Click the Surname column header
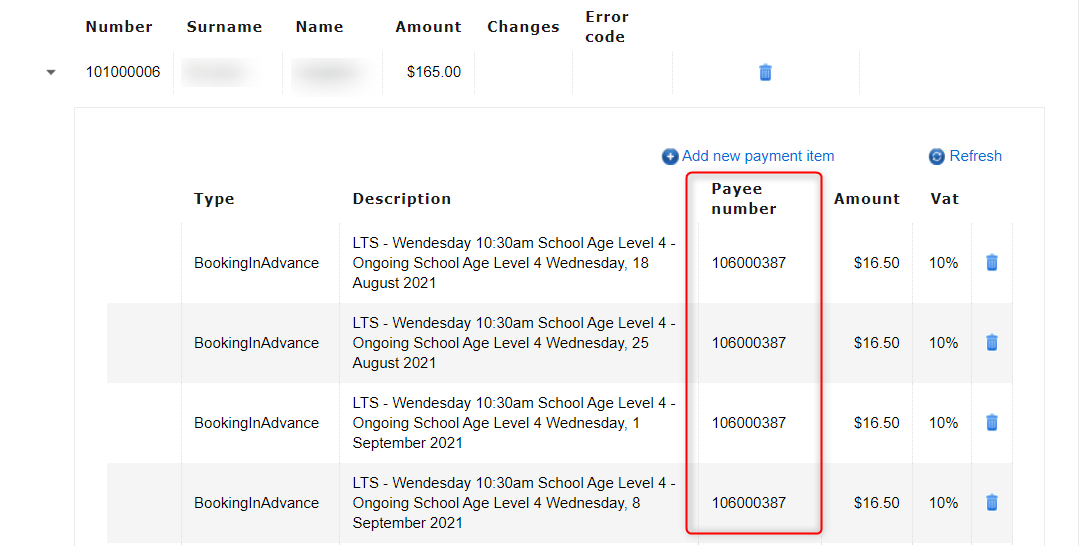The width and height of the screenshot is (1081, 546). coord(224,27)
